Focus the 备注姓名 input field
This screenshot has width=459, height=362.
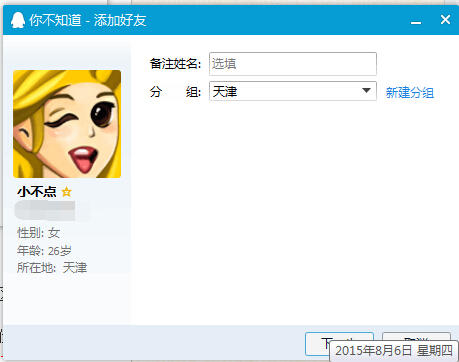point(293,64)
